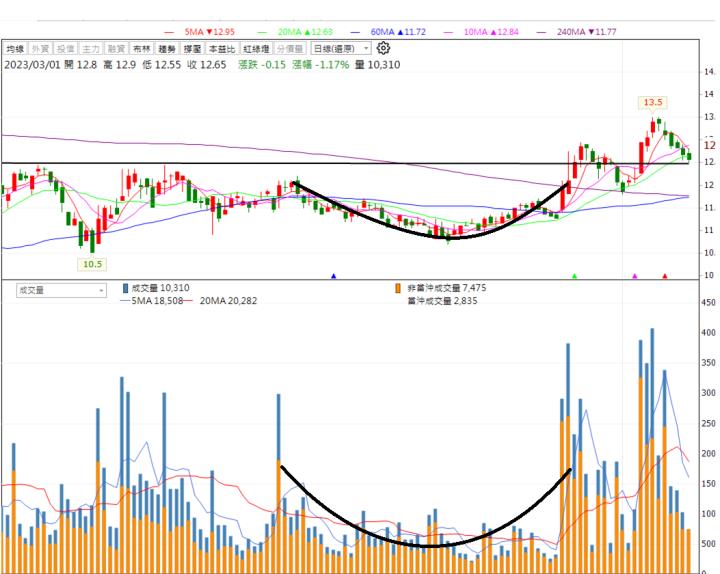
Task: Click the 2023/03/01 date readout
Action: (32, 65)
